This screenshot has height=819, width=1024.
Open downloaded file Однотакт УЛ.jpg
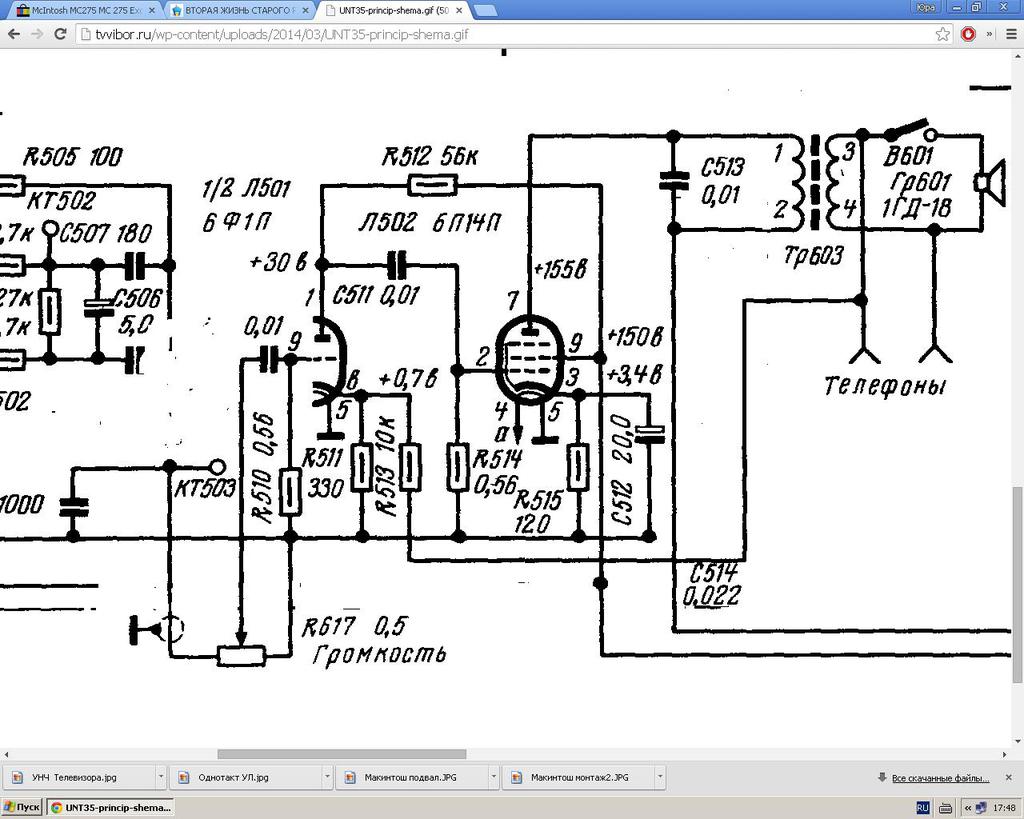pos(246,777)
